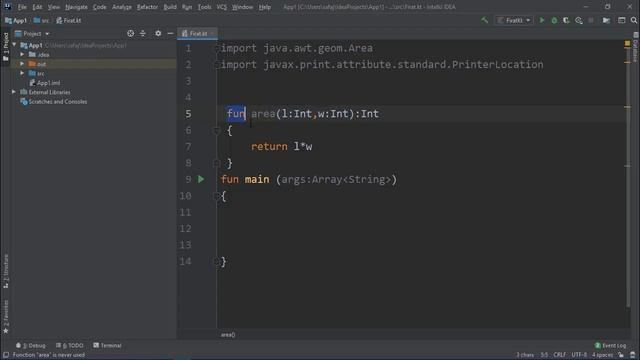Click the editor vertical scrollbar
640x360 pixels.
point(628,176)
